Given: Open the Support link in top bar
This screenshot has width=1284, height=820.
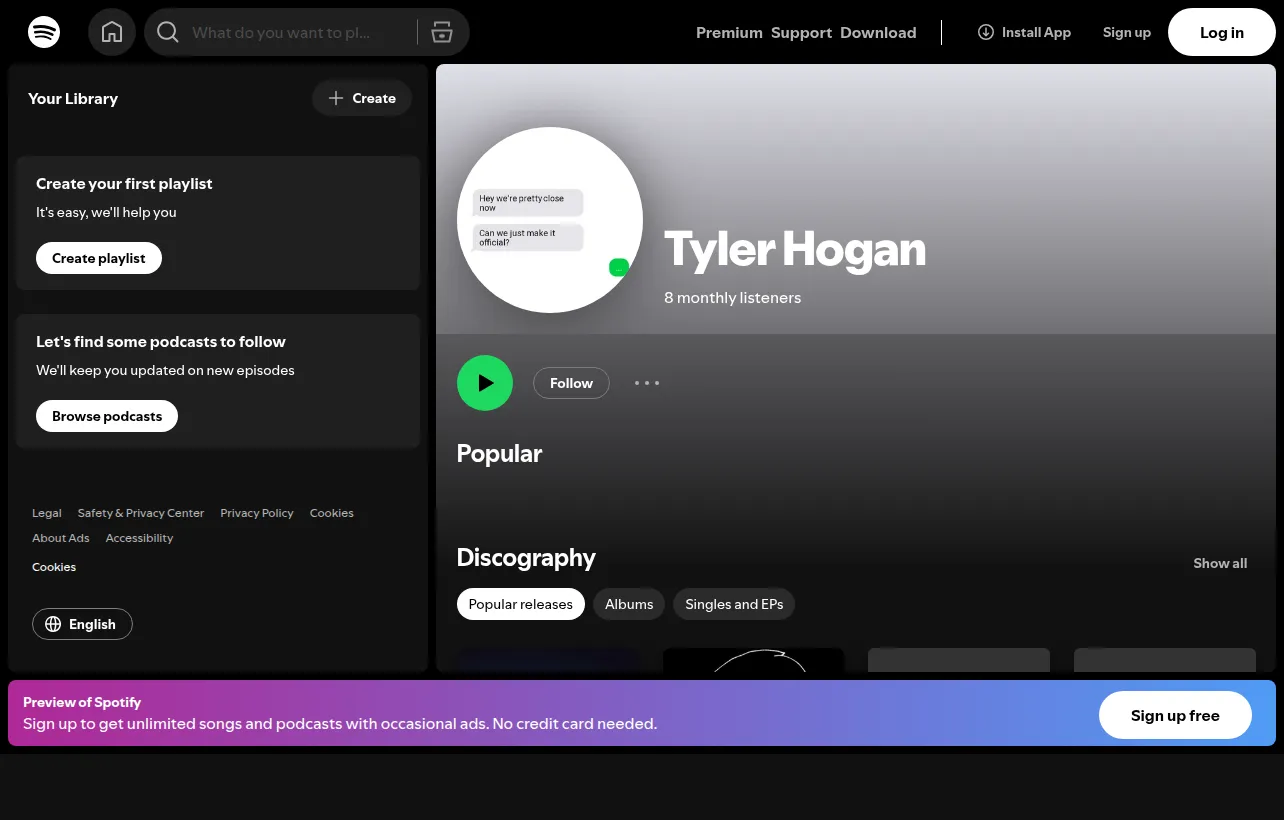Looking at the screenshot, I should coord(801,32).
